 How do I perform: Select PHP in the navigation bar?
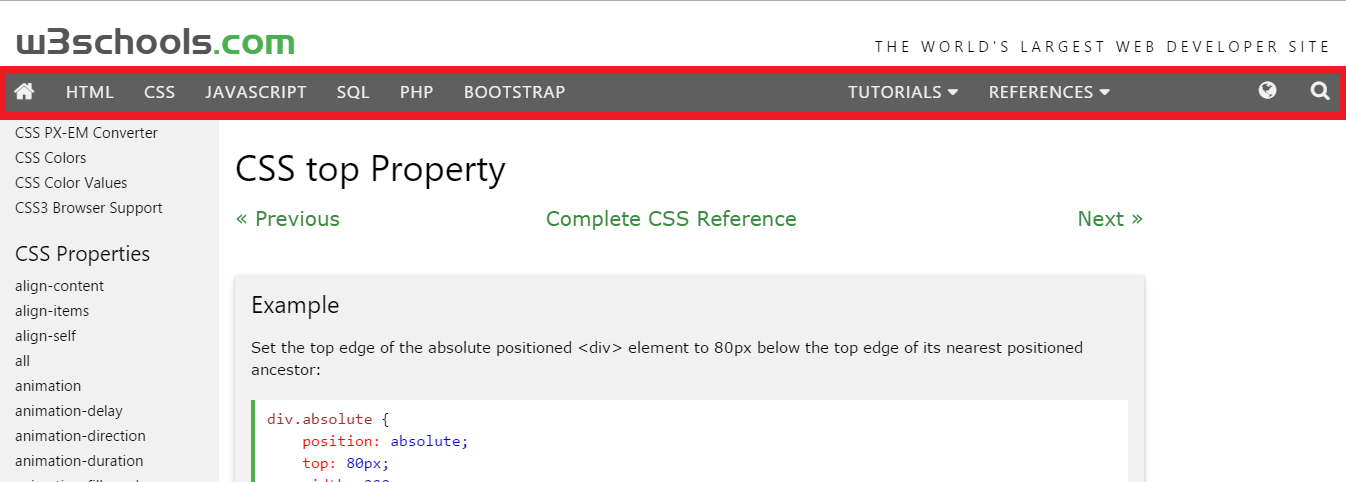pyautogui.click(x=416, y=92)
